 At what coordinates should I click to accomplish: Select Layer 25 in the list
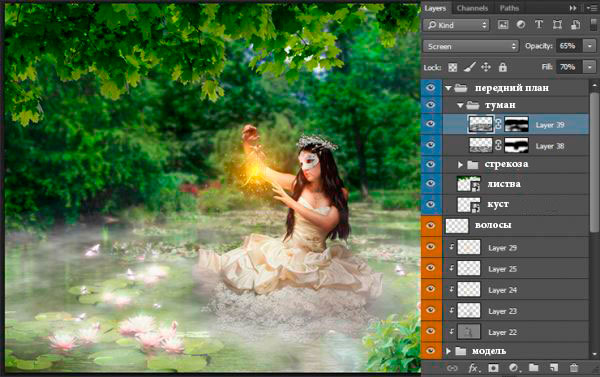point(515,269)
